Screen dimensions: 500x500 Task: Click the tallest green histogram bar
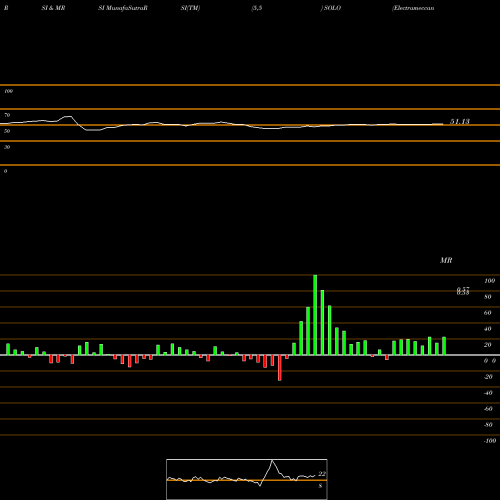click(x=315, y=315)
